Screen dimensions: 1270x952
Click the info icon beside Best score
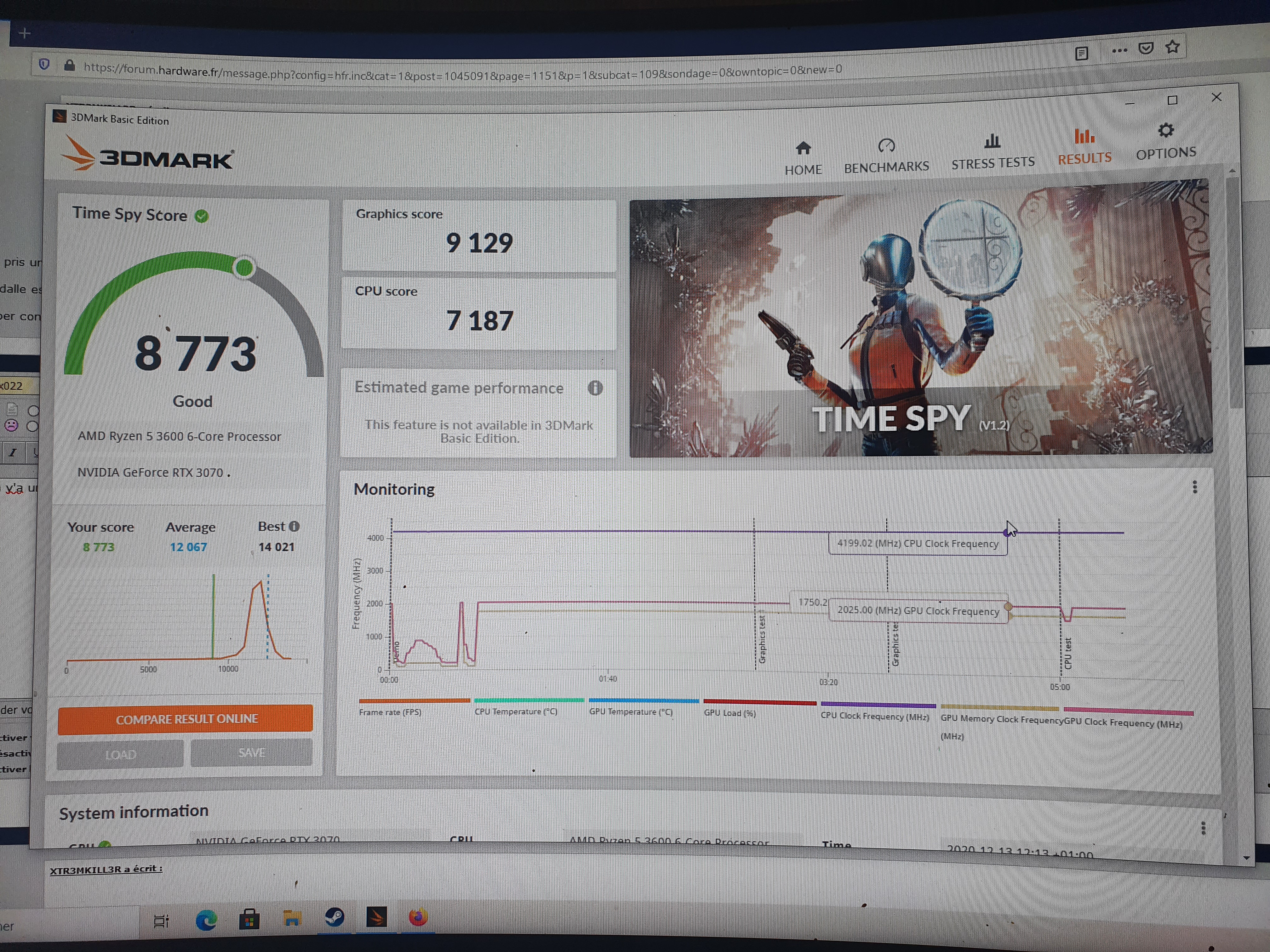coord(295,526)
